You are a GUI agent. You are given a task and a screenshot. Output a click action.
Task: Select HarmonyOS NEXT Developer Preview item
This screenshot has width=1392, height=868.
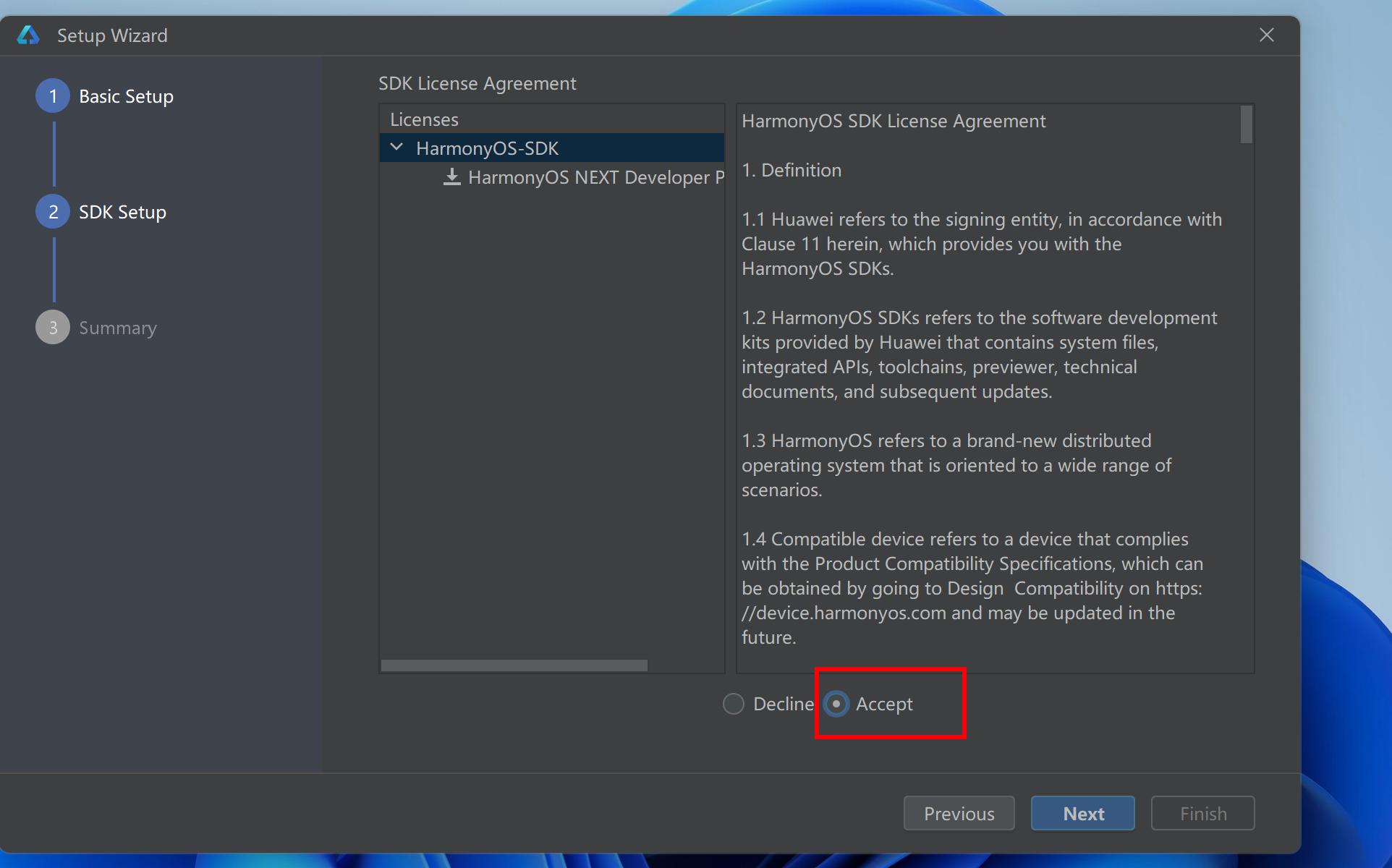tap(595, 177)
